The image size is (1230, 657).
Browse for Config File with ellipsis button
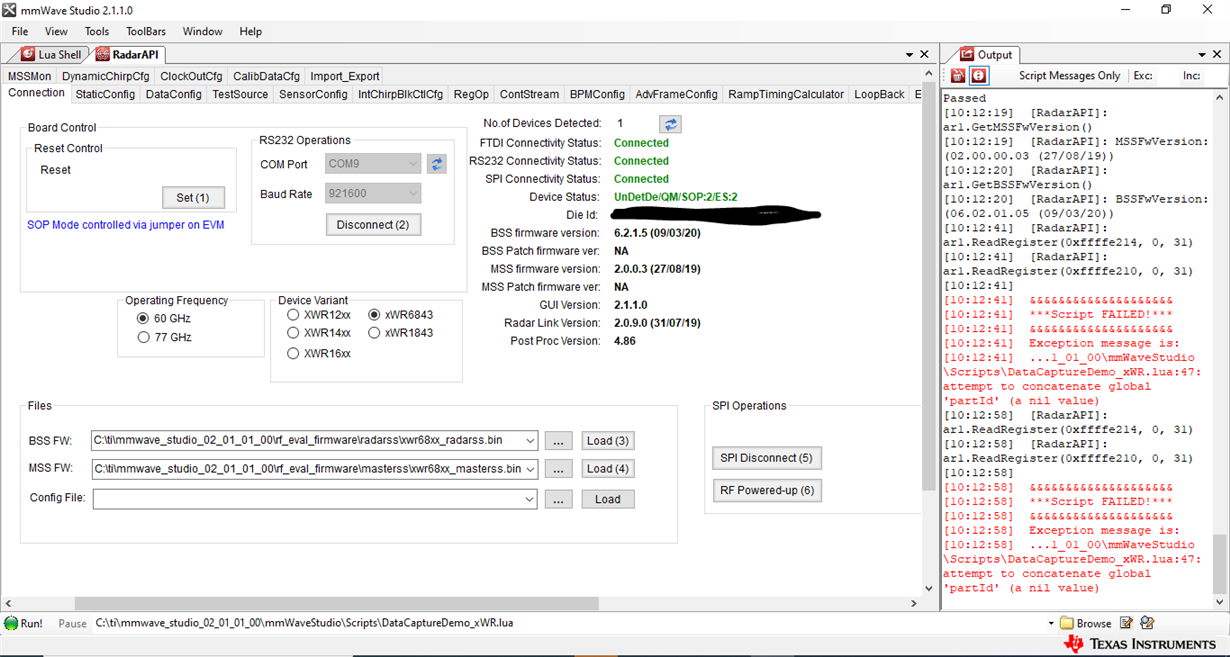(x=559, y=499)
